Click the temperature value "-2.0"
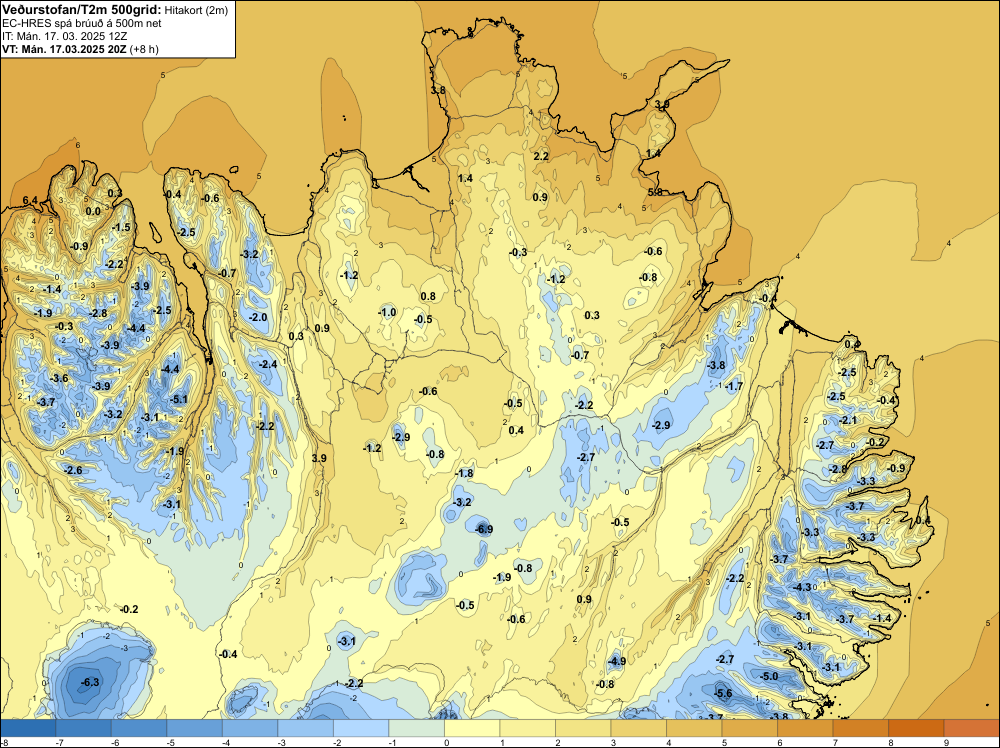1000x748 pixels. pos(258,317)
